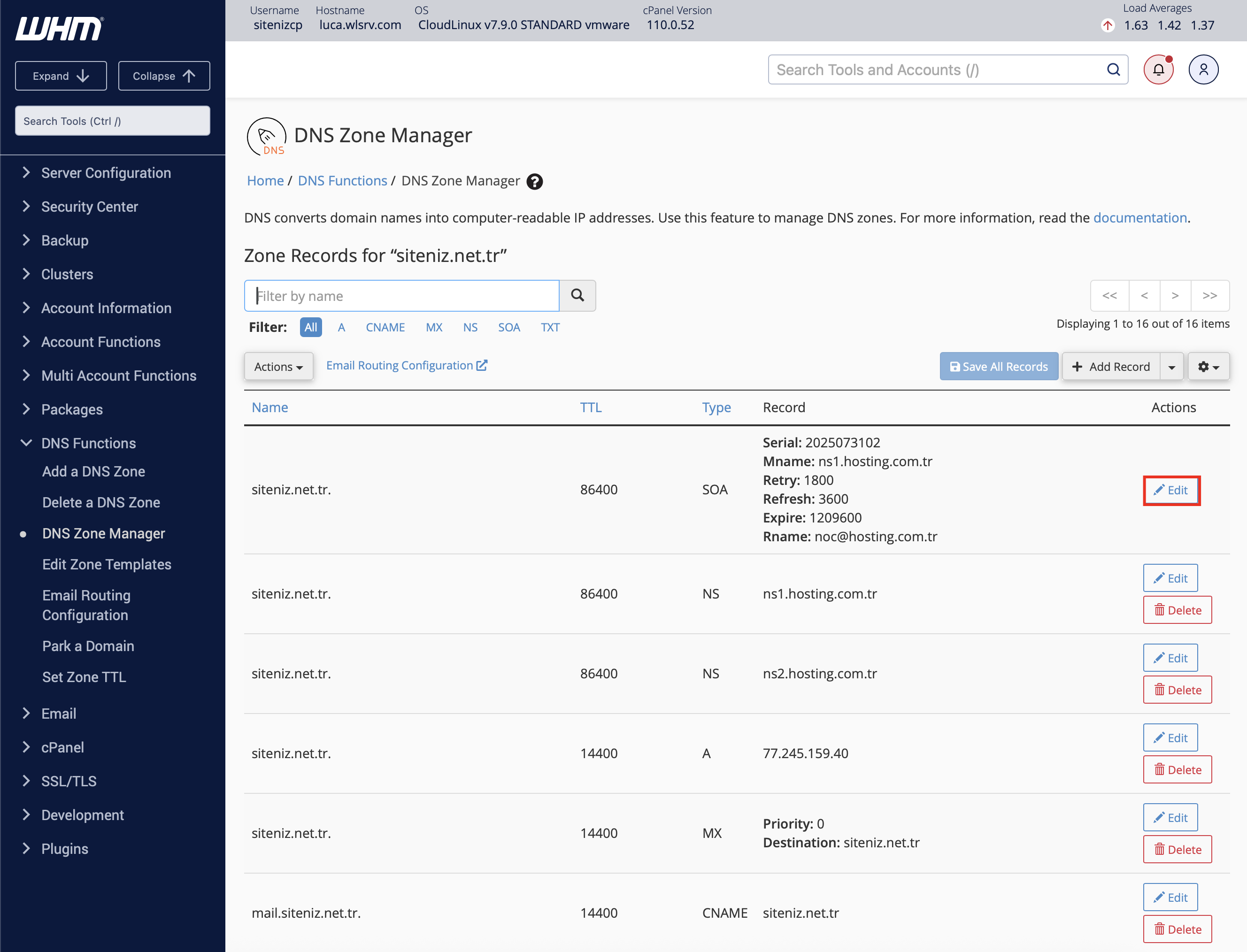Filter records by CNAME type
The height and width of the screenshot is (952, 1247).
[x=385, y=328]
